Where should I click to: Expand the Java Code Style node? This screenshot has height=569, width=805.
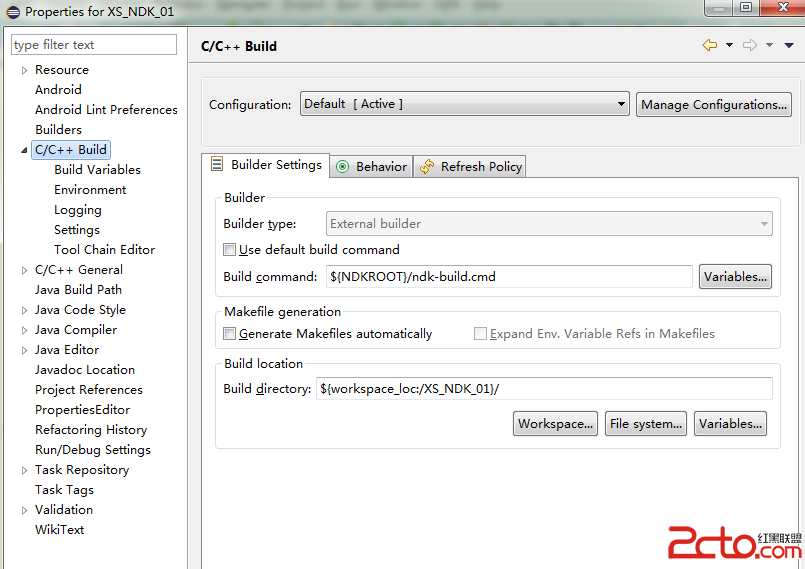[x=24, y=310]
